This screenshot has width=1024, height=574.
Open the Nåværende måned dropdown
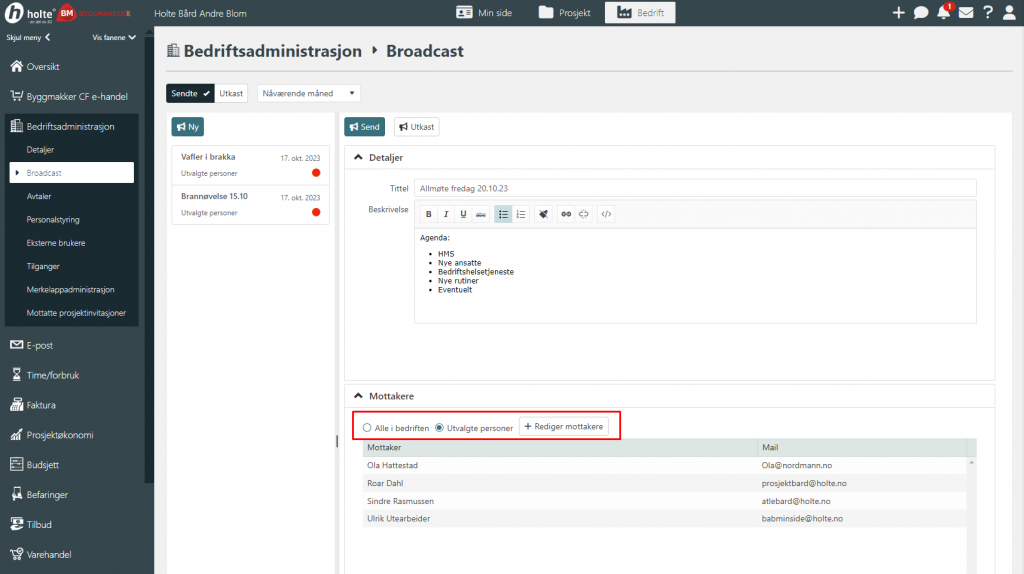pyautogui.click(x=308, y=93)
